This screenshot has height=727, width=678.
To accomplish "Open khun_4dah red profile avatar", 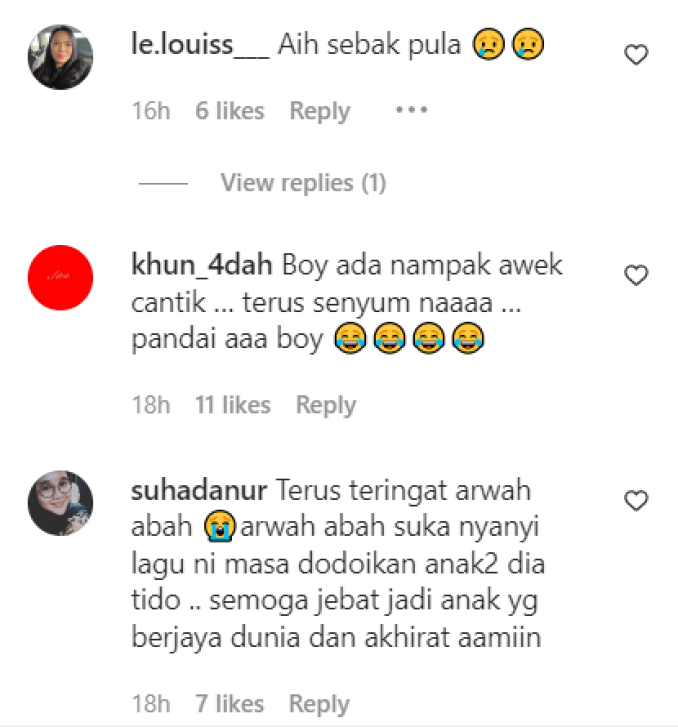I will [x=60, y=277].
